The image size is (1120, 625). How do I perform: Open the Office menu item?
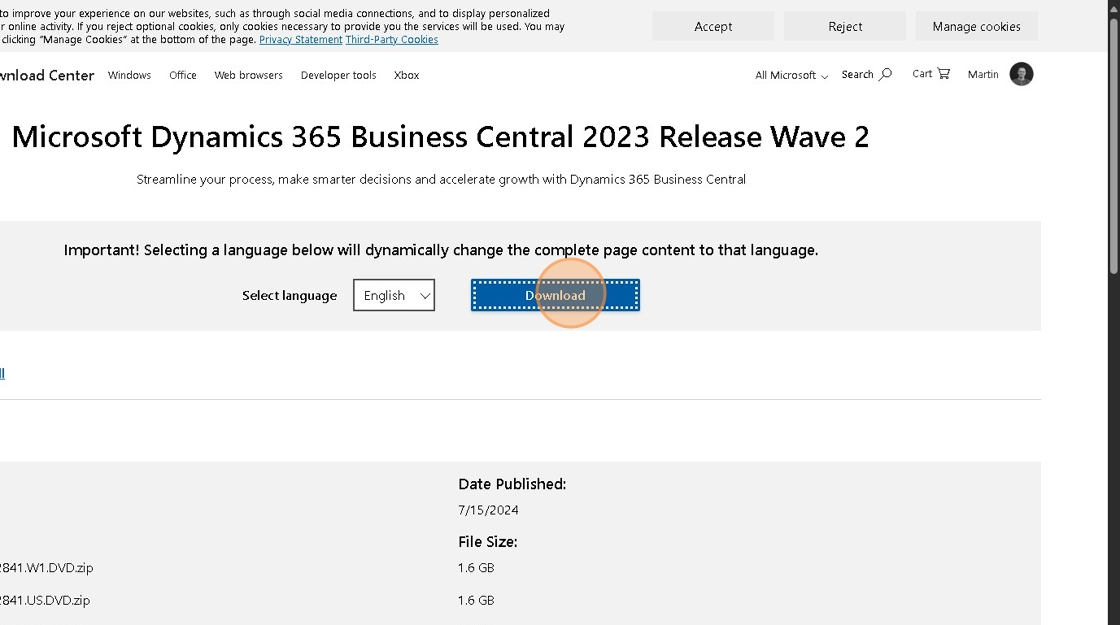click(183, 75)
